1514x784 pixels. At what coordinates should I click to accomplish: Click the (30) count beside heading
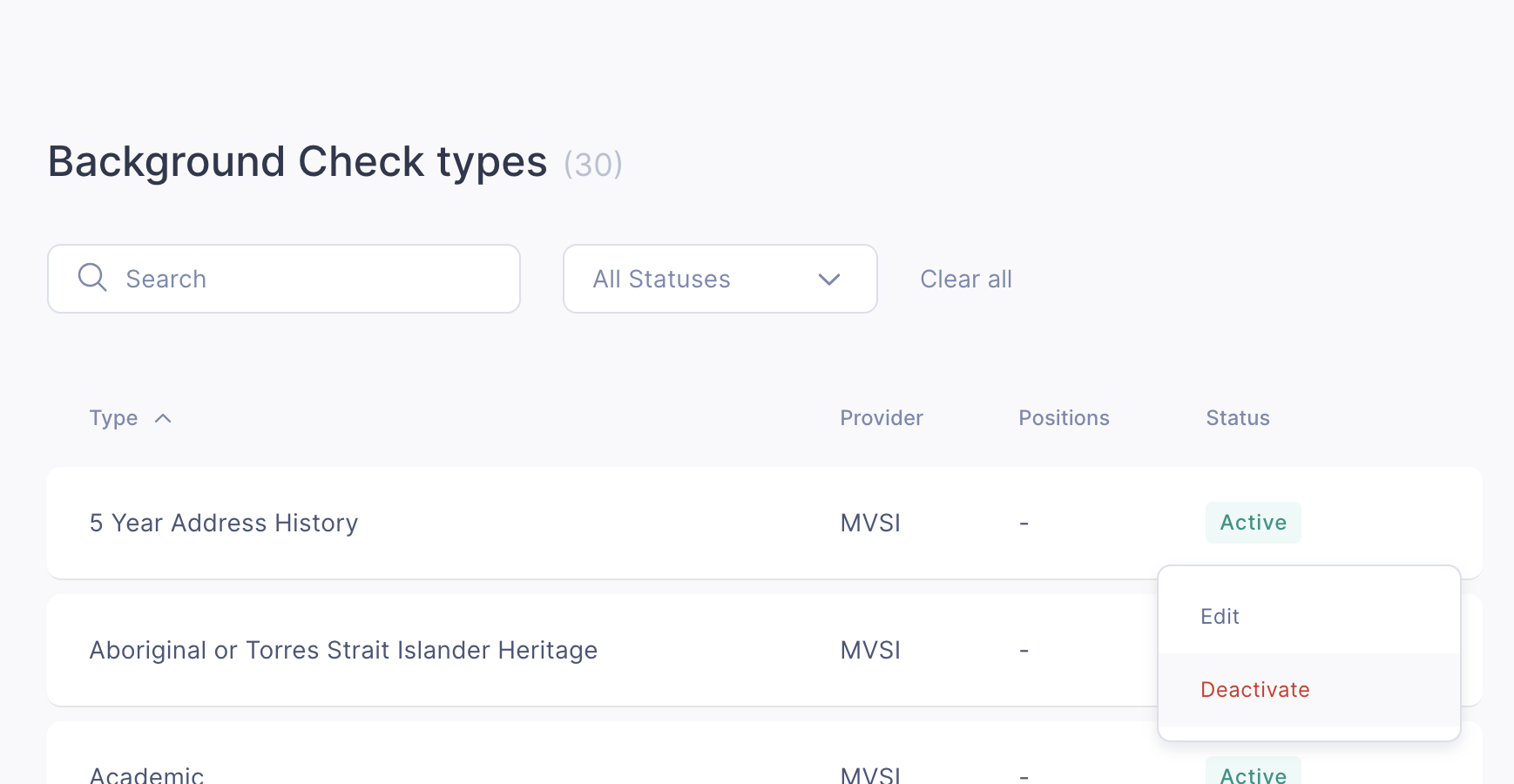tap(593, 165)
